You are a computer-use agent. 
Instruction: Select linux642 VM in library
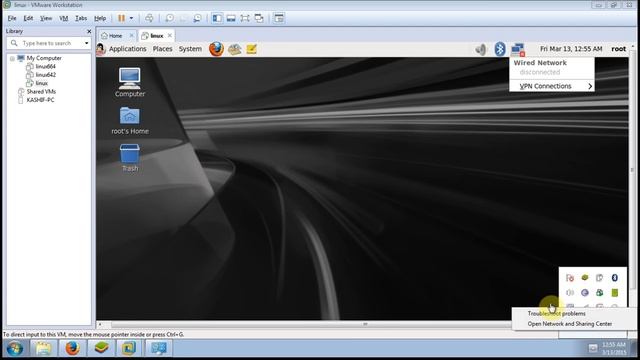pyautogui.click(x=45, y=75)
